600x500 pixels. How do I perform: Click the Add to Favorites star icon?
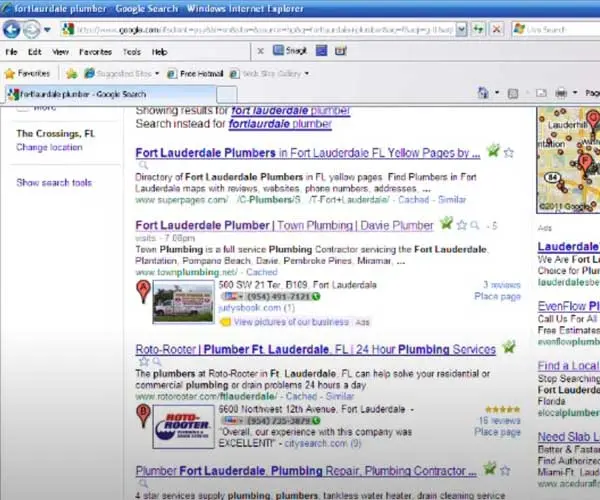click(72, 73)
